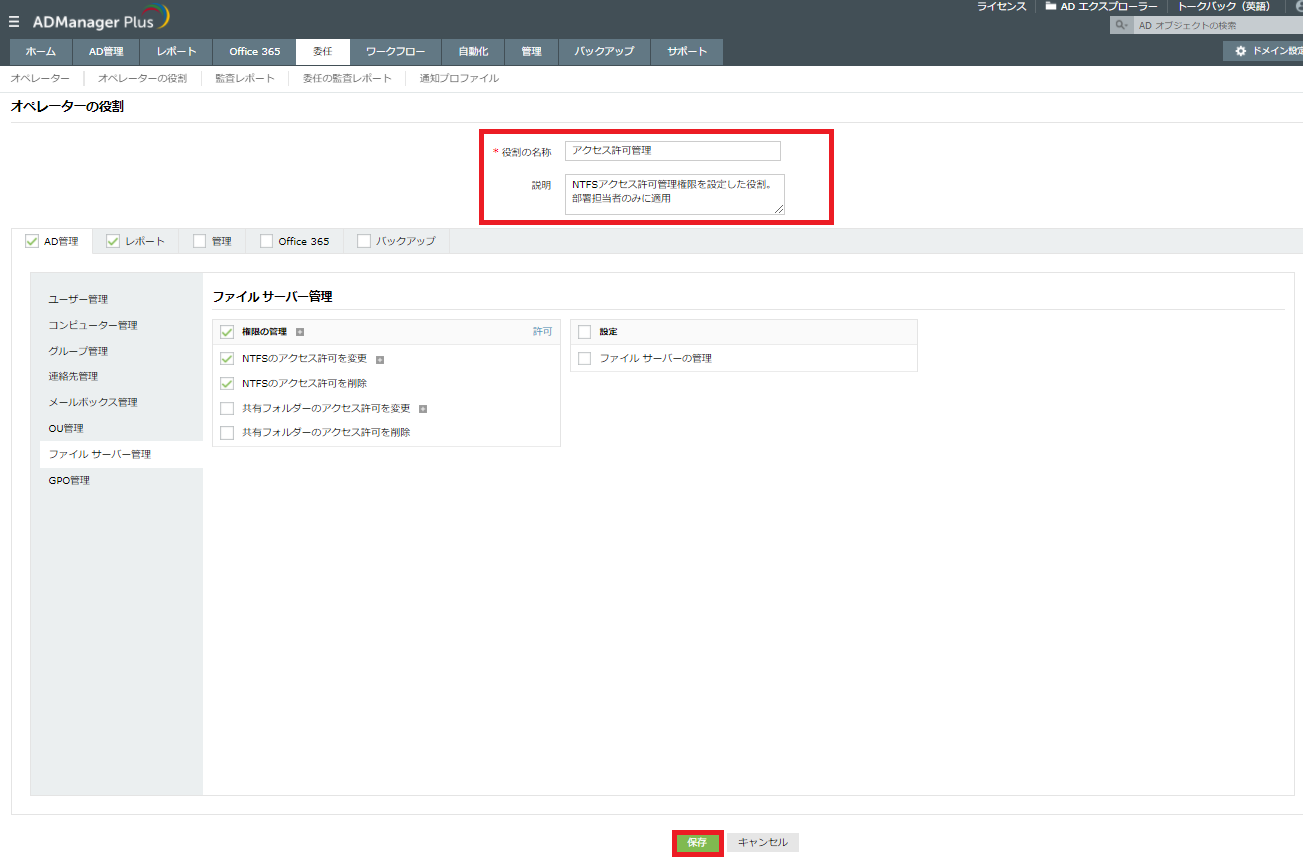Screen dimensions: 1303x861
Task: Click the folder icon for AD エクスプローラー
Action: (1051, 6)
